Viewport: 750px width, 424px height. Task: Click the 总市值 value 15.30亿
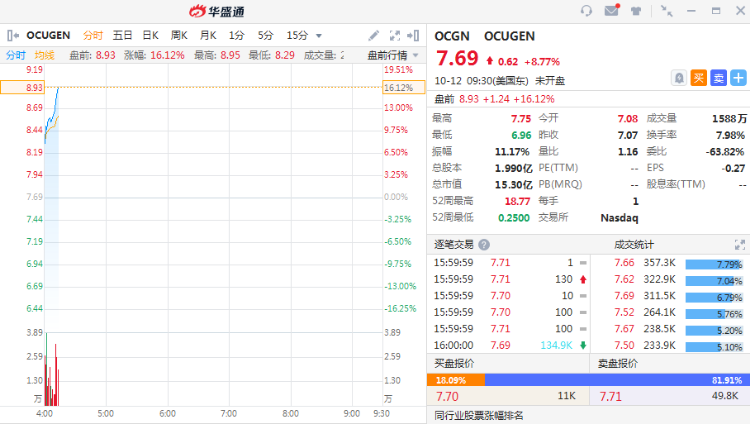(x=513, y=185)
